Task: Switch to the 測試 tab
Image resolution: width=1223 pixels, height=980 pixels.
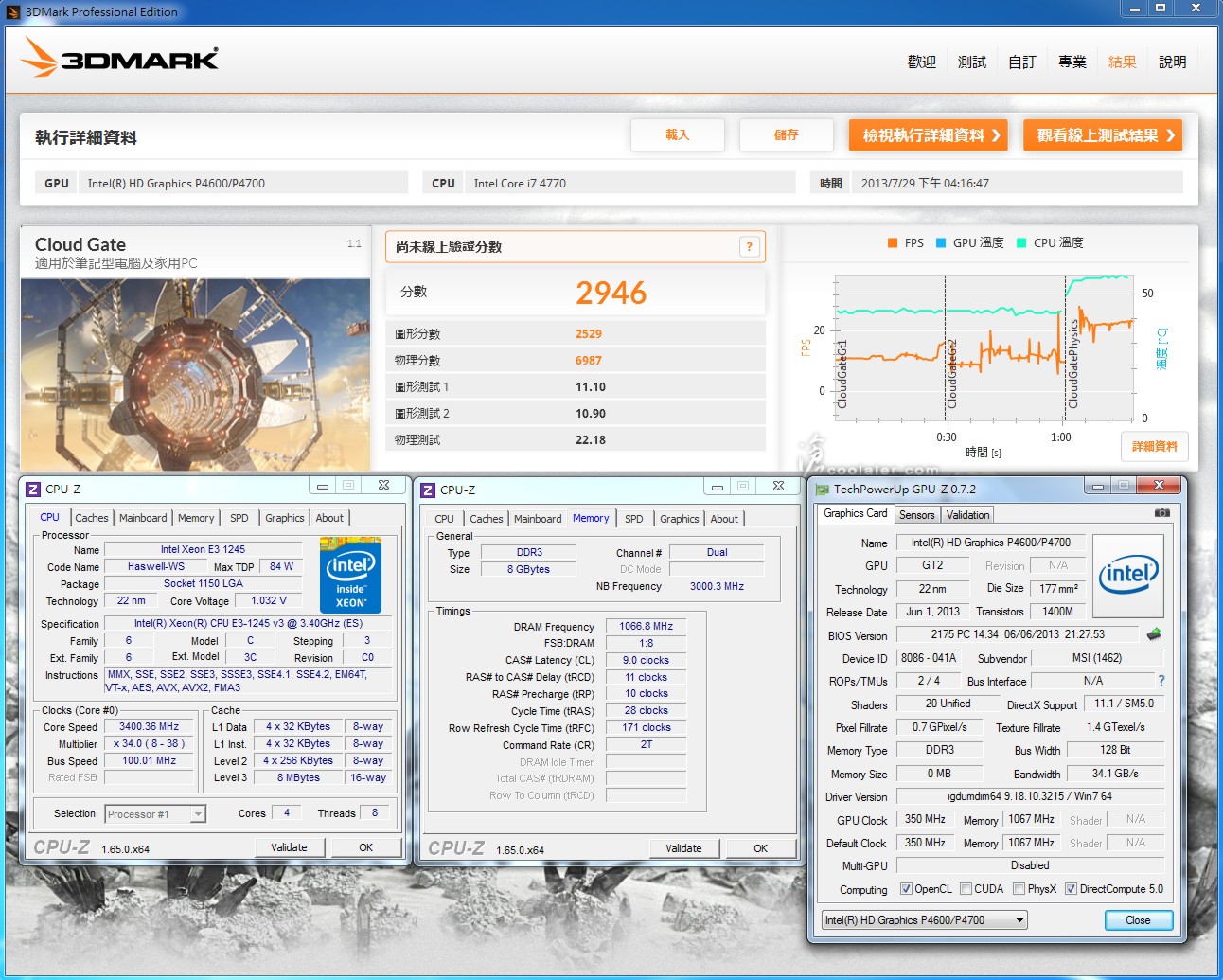Action: 972,62
